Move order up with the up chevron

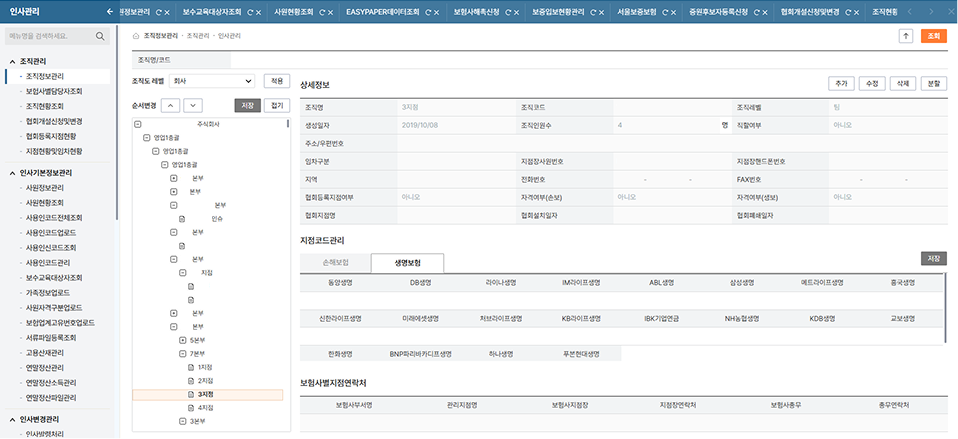click(169, 105)
